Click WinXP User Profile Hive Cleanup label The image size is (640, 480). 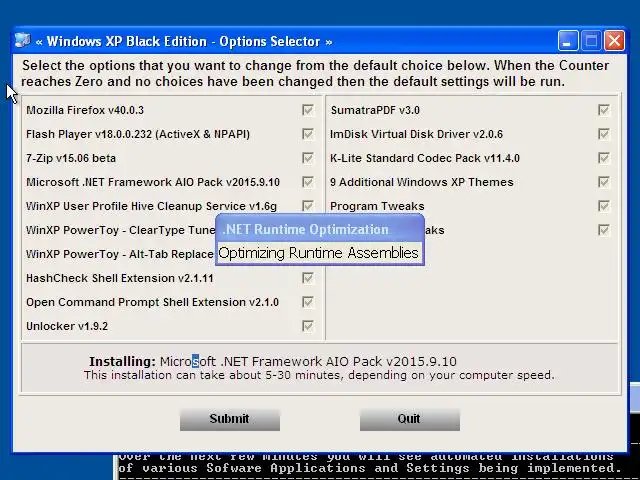coord(151,206)
